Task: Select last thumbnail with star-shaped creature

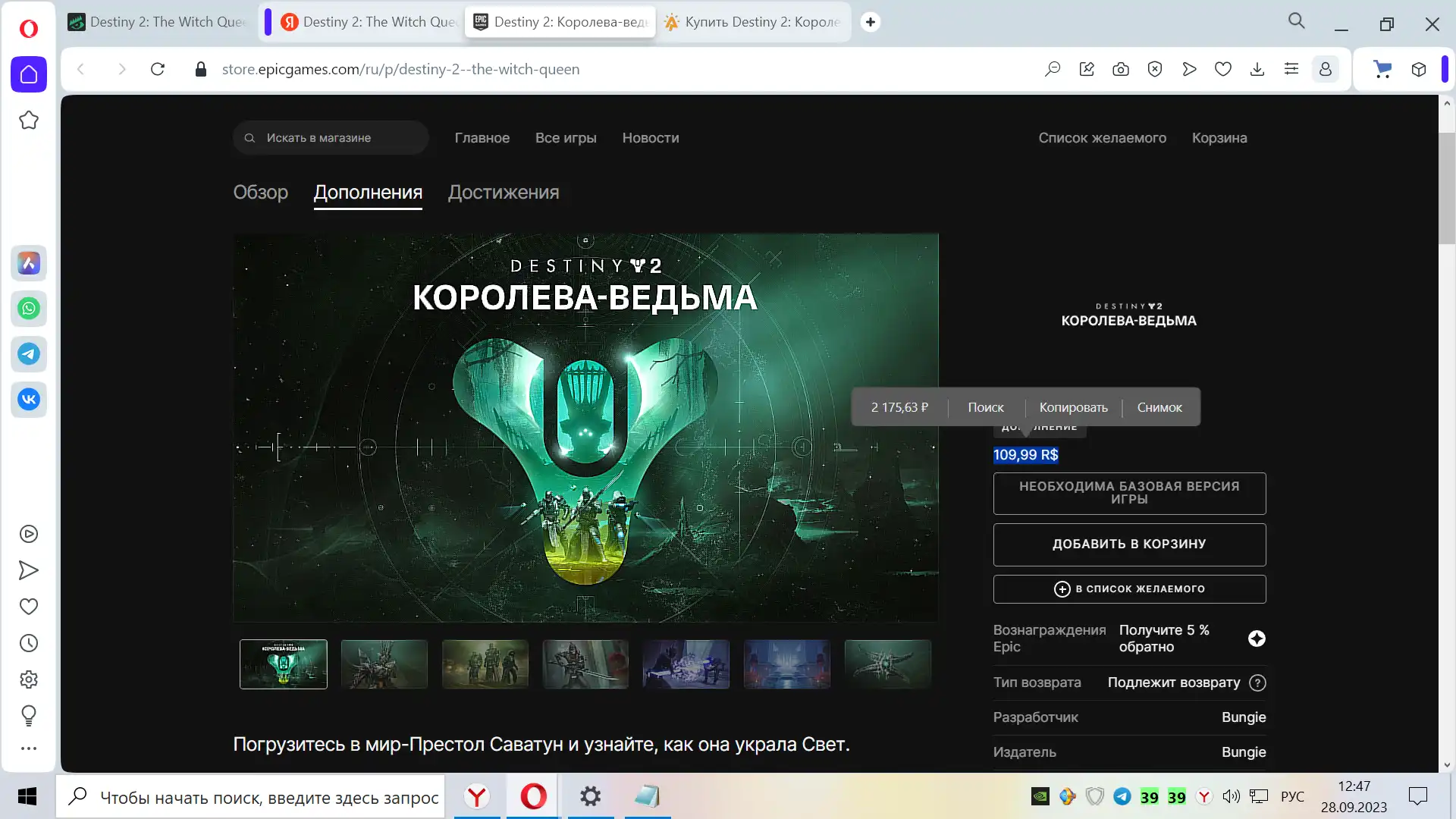Action: 888,664
